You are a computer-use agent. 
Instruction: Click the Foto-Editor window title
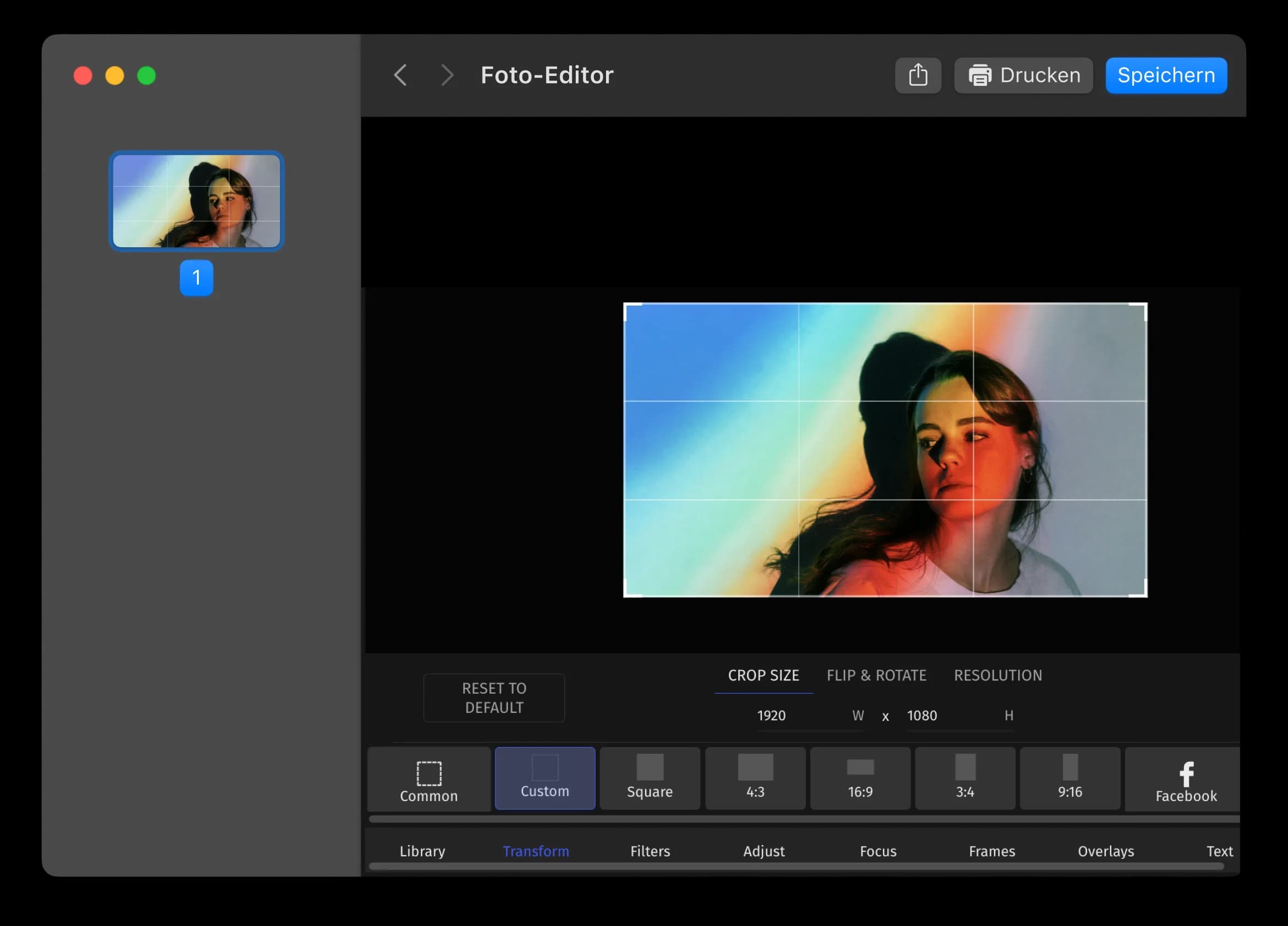click(x=547, y=75)
